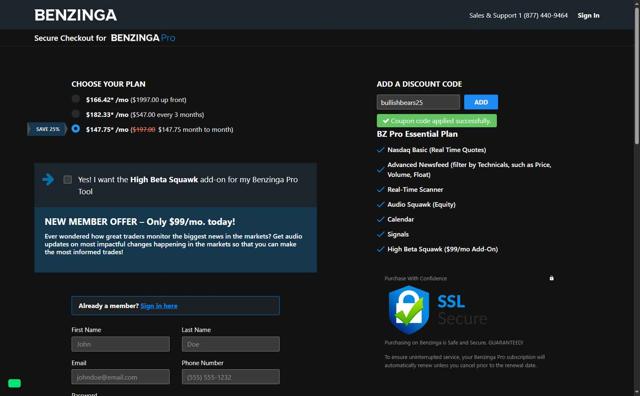Click checkmark beside Nasdaq Basic feature
The image size is (640, 396).
pyautogui.click(x=380, y=150)
